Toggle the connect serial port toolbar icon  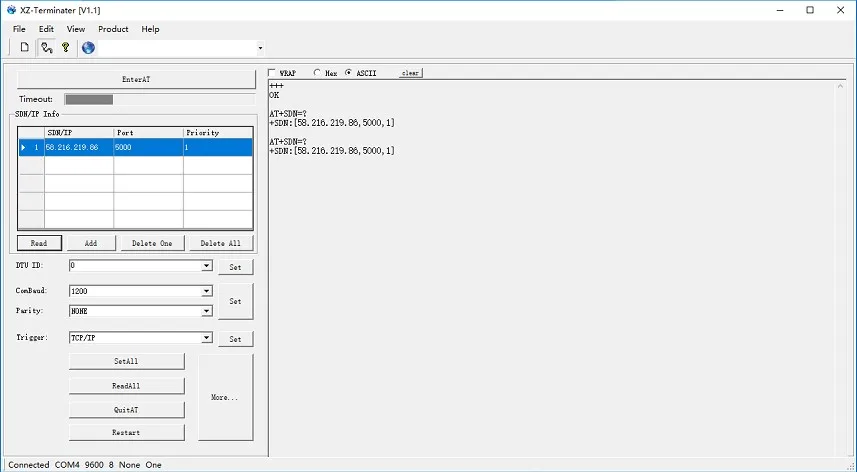pyautogui.click(x=47, y=48)
